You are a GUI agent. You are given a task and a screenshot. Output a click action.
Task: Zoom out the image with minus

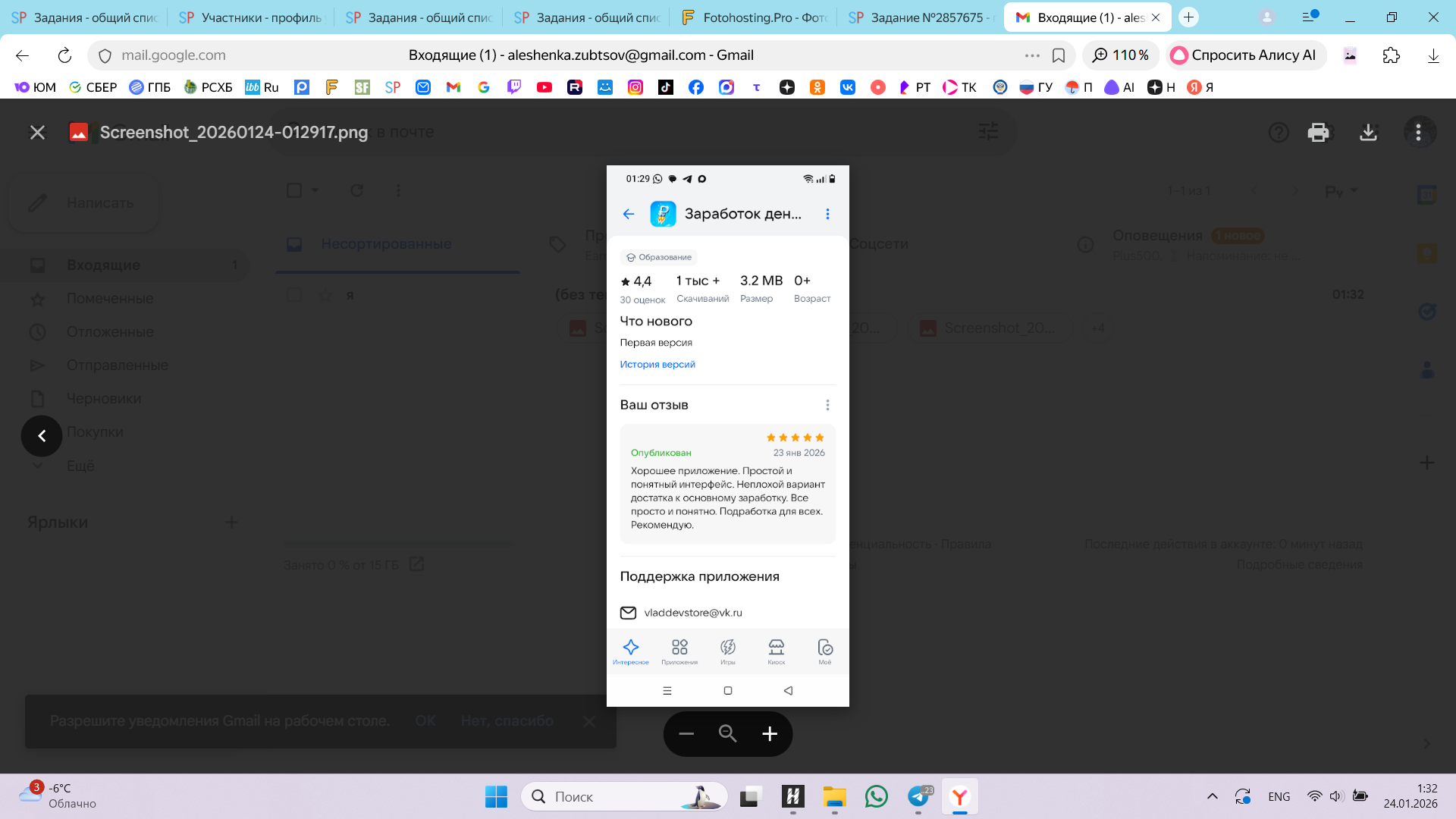686,734
